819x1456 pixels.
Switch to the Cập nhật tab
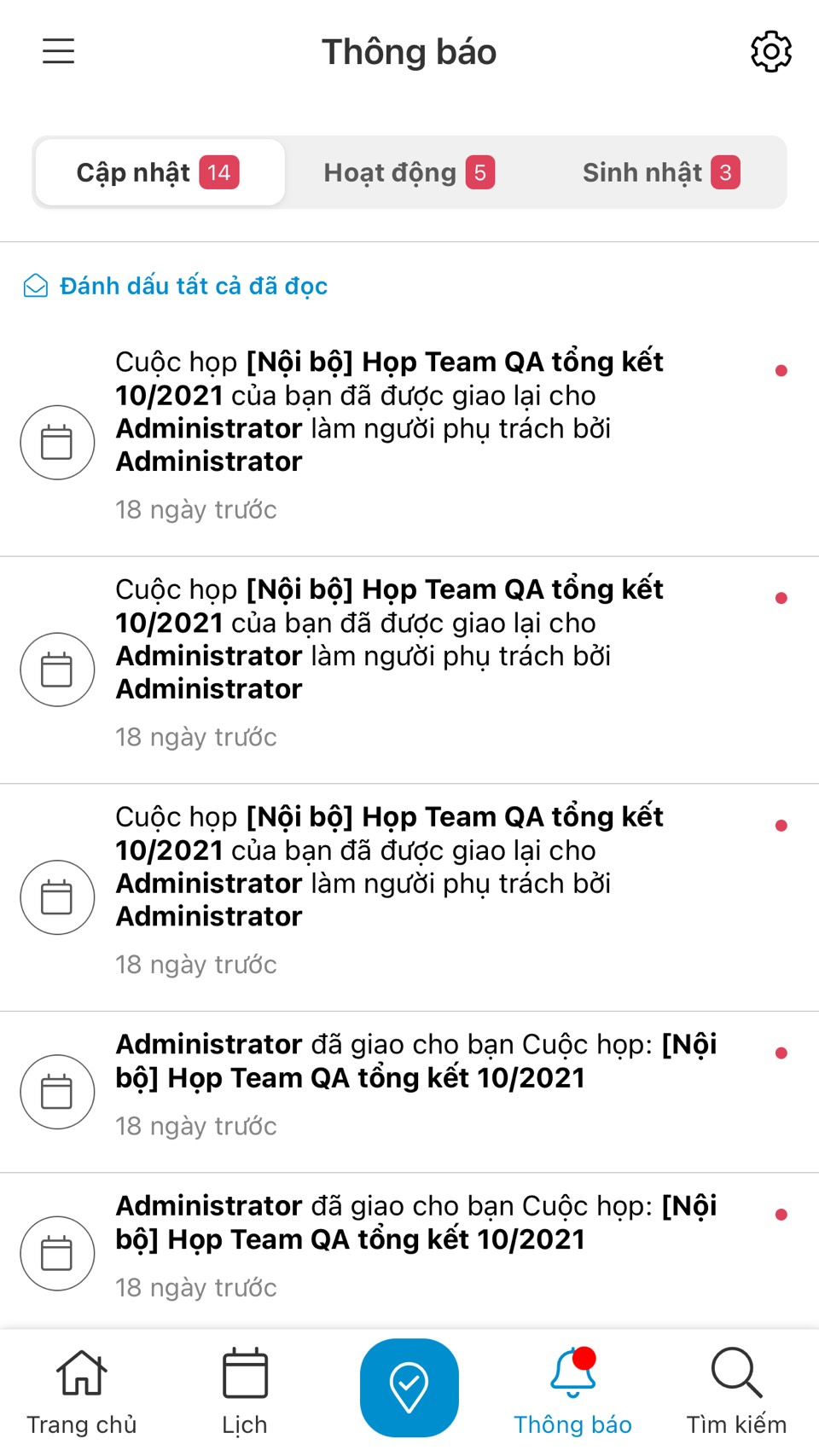[160, 172]
